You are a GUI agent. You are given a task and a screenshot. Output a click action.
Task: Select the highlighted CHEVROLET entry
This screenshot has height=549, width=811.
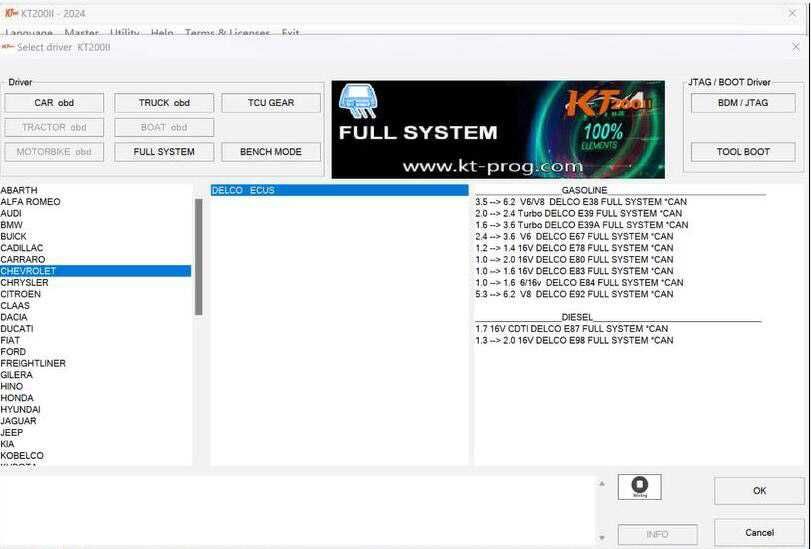point(96,271)
